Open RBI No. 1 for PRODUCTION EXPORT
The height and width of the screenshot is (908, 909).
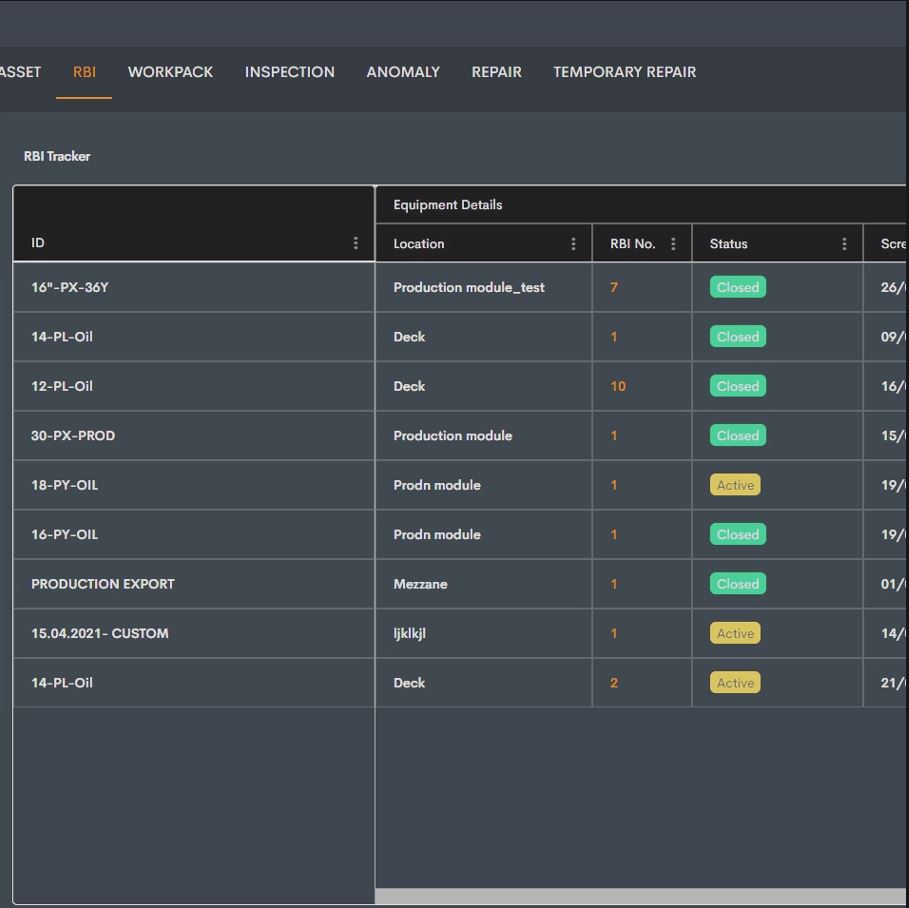point(613,584)
